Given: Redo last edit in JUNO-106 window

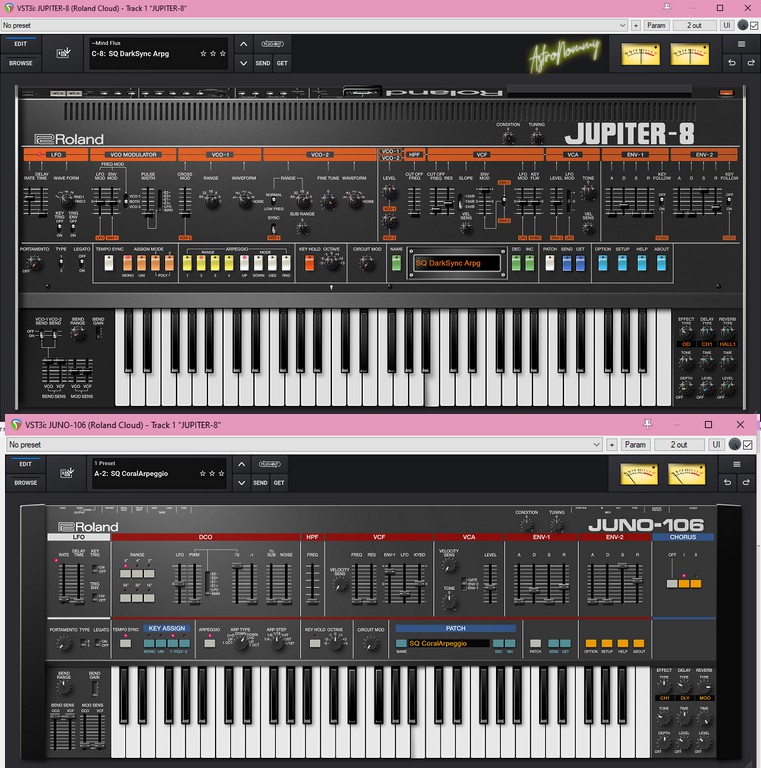Looking at the screenshot, I should click(x=746, y=482).
